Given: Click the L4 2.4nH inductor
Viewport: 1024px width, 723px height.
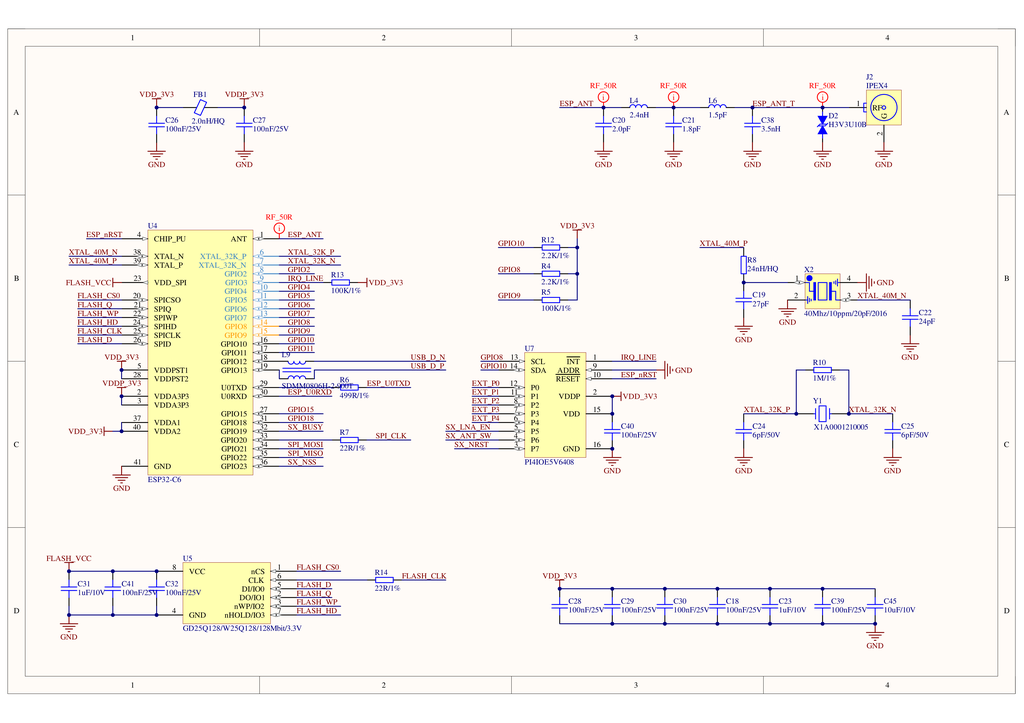Looking at the screenshot, I should click(x=639, y=106).
